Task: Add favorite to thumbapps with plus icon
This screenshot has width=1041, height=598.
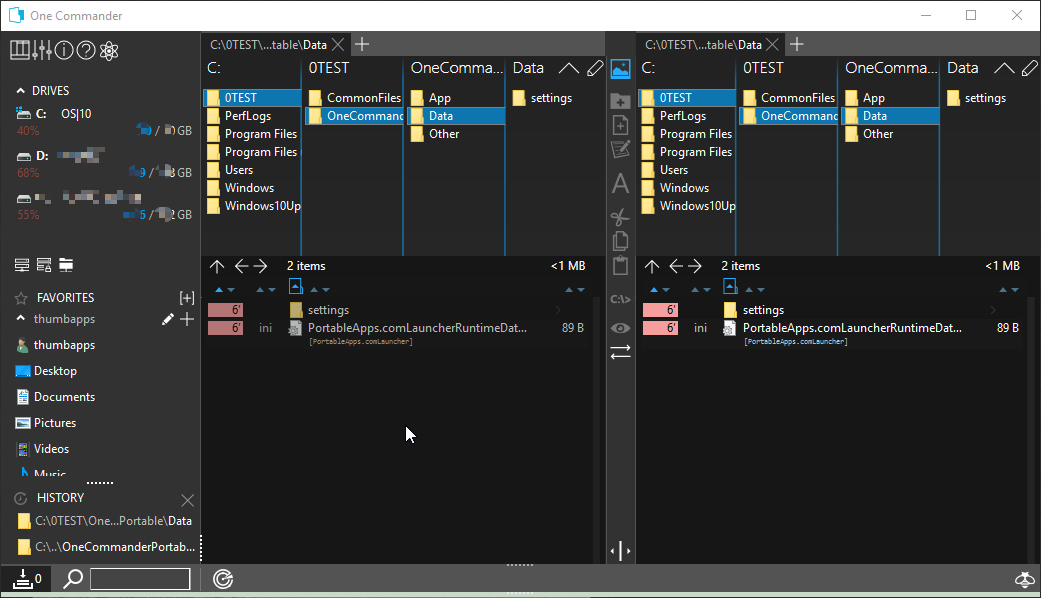Action: (187, 319)
